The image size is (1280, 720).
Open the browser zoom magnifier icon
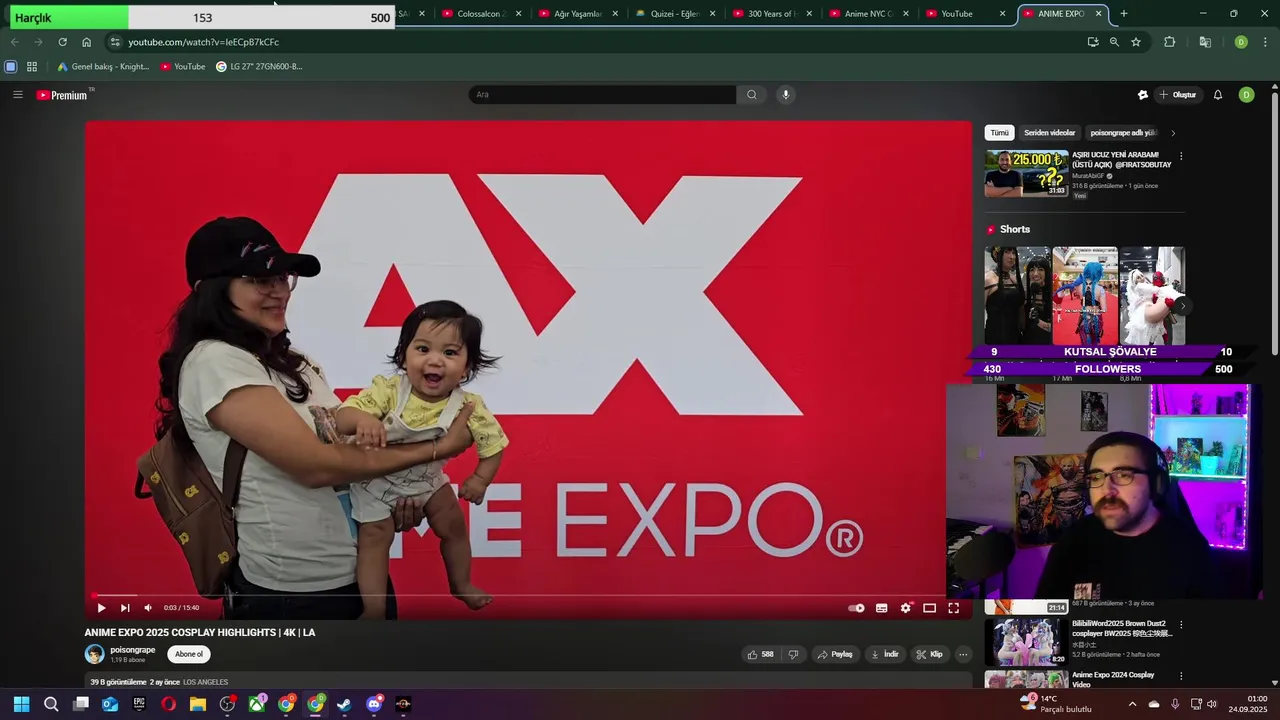(1114, 42)
